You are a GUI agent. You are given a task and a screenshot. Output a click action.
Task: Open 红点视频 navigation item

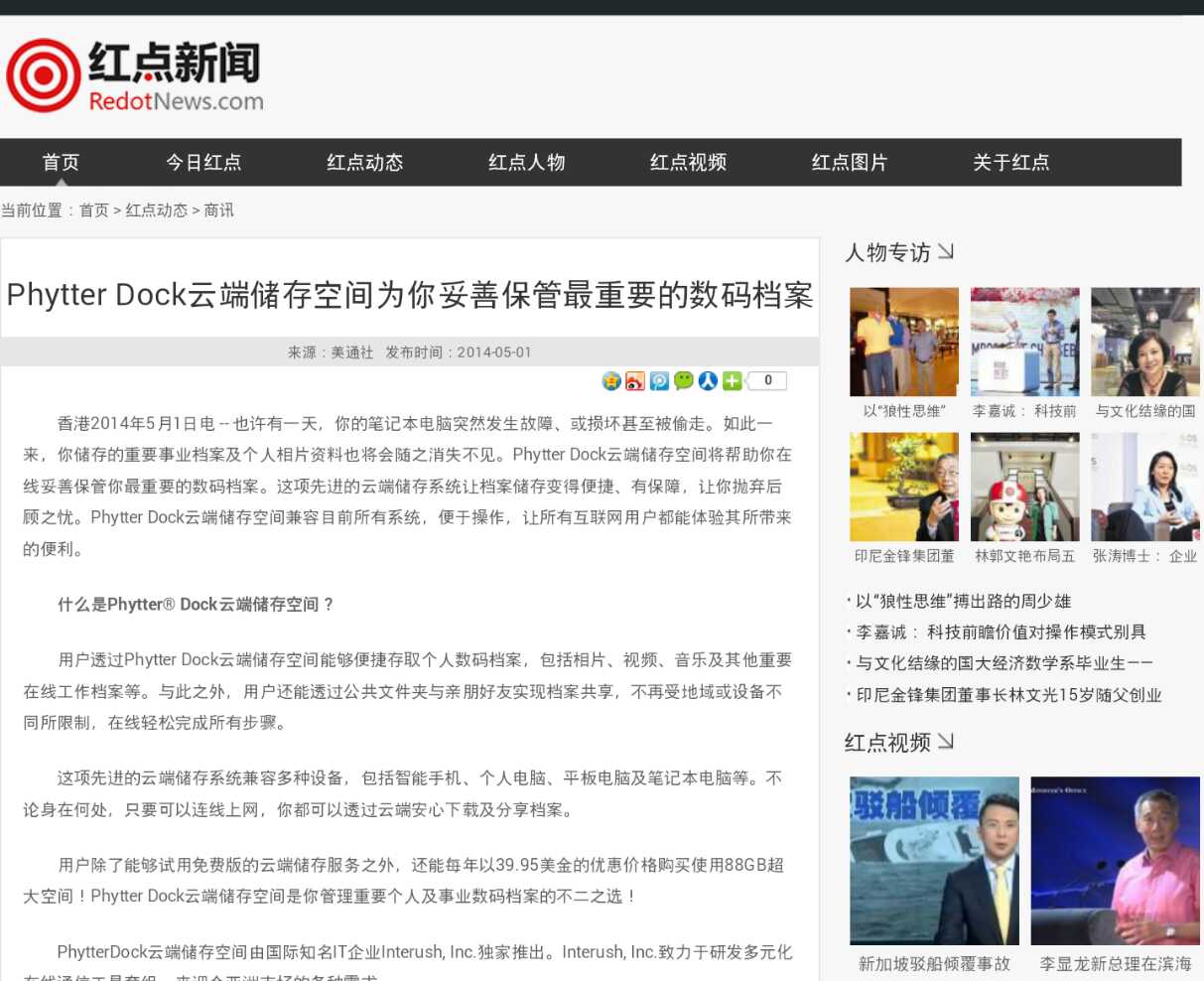click(689, 162)
